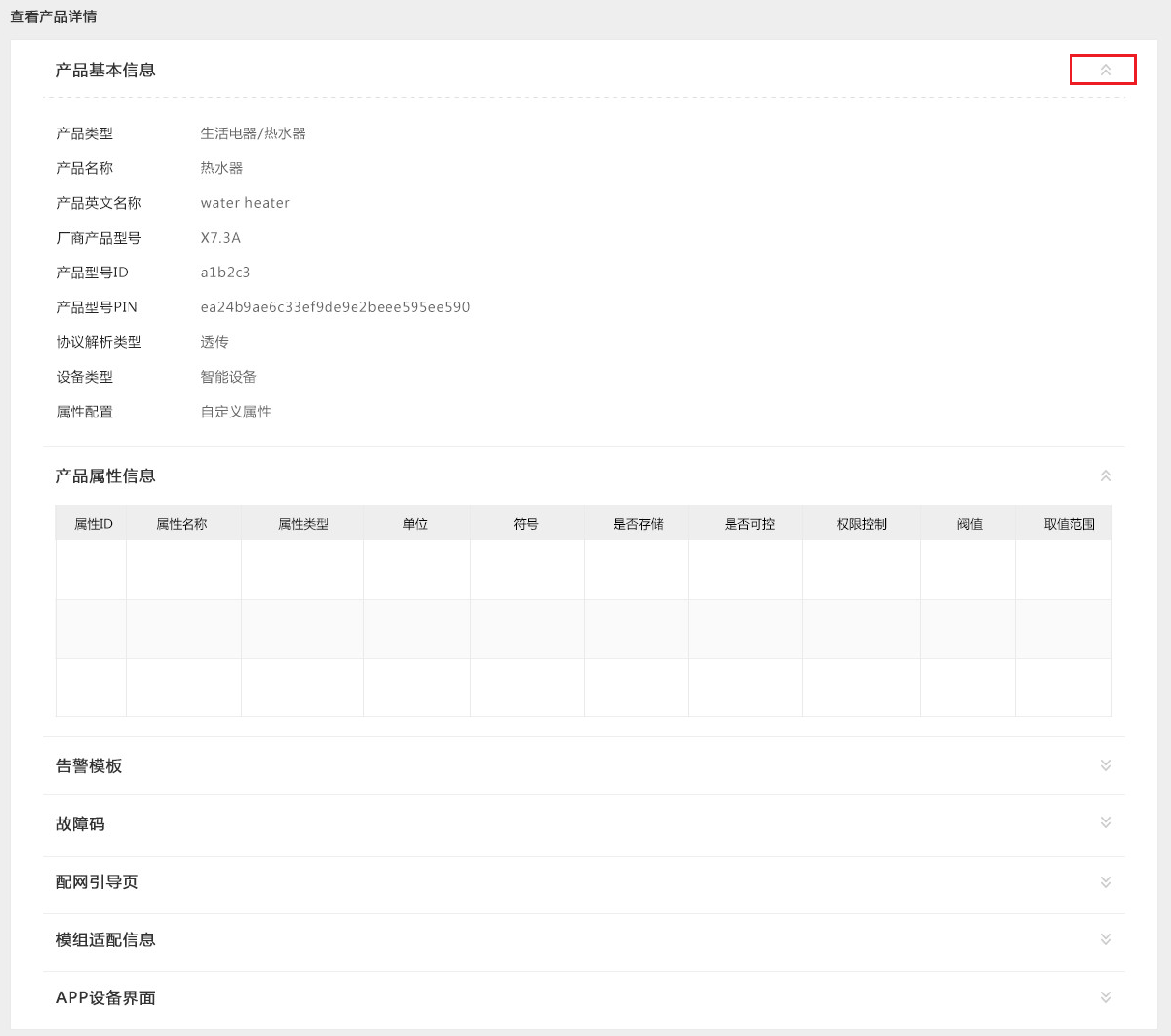The width and height of the screenshot is (1171, 1036).
Task: Click the 权限控制 column header
Action: coord(862,524)
